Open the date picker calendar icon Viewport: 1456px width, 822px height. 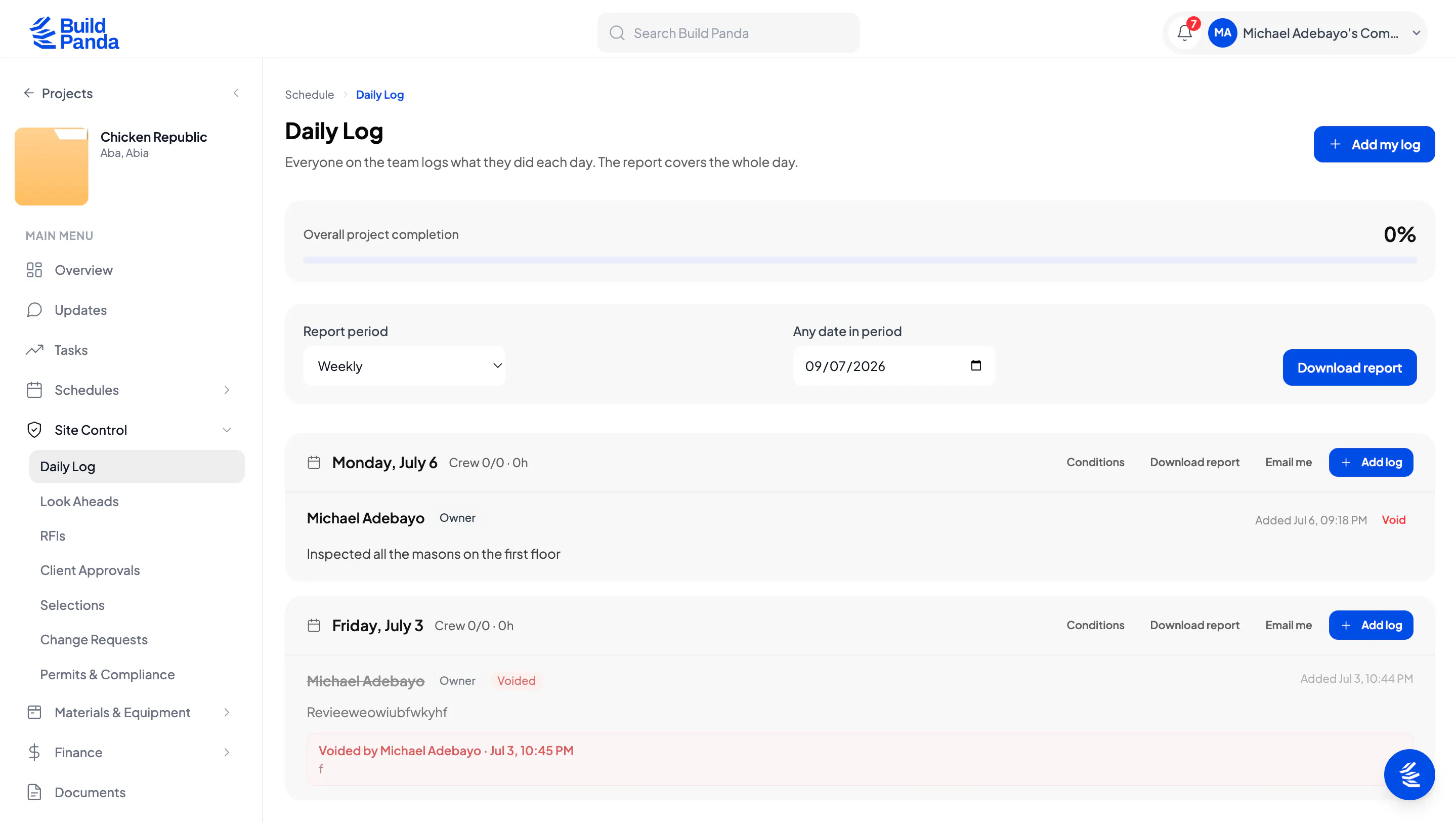point(976,365)
